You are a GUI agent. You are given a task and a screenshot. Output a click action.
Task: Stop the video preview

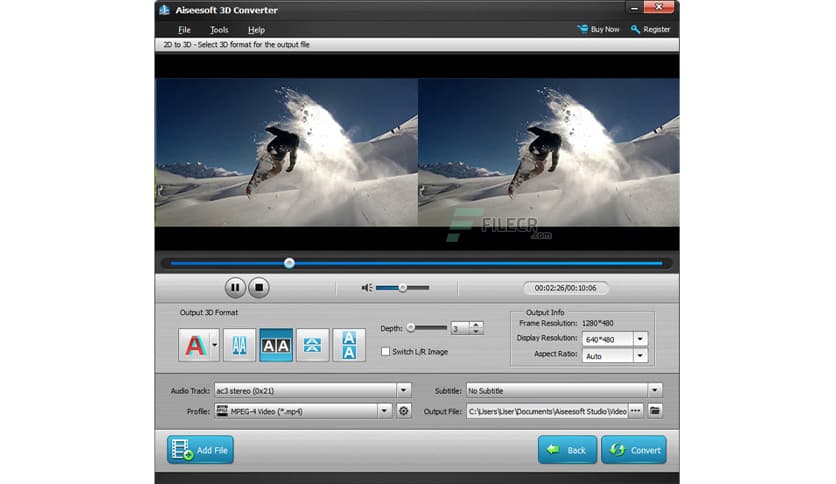pyautogui.click(x=259, y=288)
